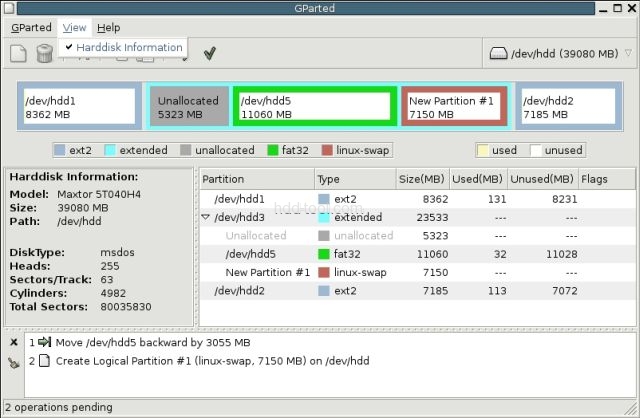Viewport: 640px width, 418px height.
Task: Select the /dev/hdd1 block in disk map
Action: pyautogui.click(x=80, y=107)
